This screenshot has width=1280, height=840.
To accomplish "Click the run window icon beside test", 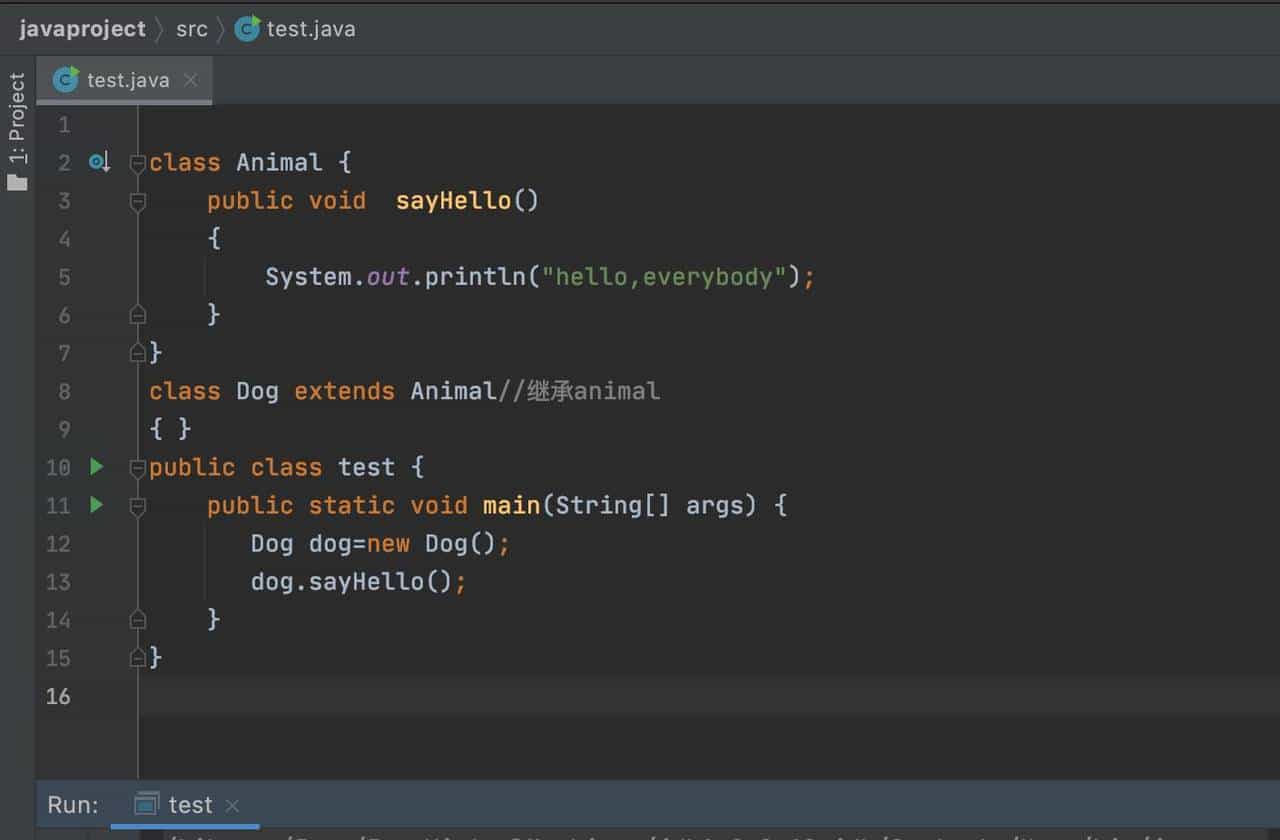I will (146, 805).
